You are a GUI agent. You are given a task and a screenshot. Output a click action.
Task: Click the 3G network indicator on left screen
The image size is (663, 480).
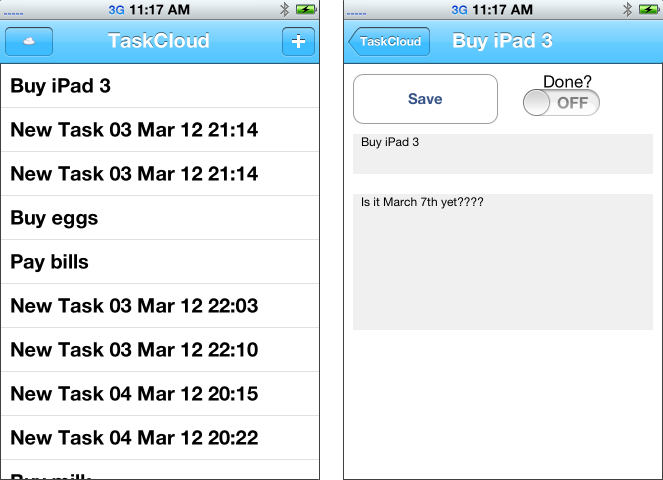click(116, 10)
